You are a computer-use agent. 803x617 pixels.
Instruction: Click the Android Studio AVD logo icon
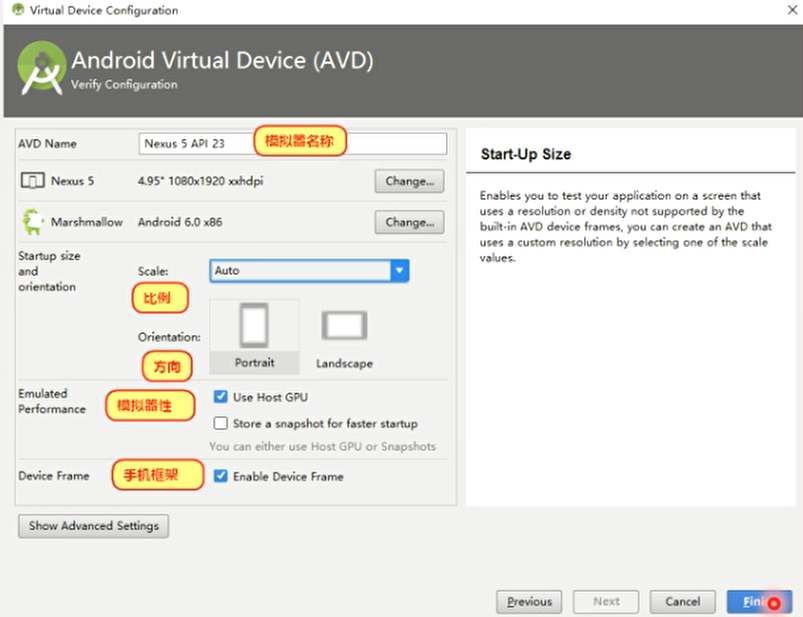(x=41, y=68)
